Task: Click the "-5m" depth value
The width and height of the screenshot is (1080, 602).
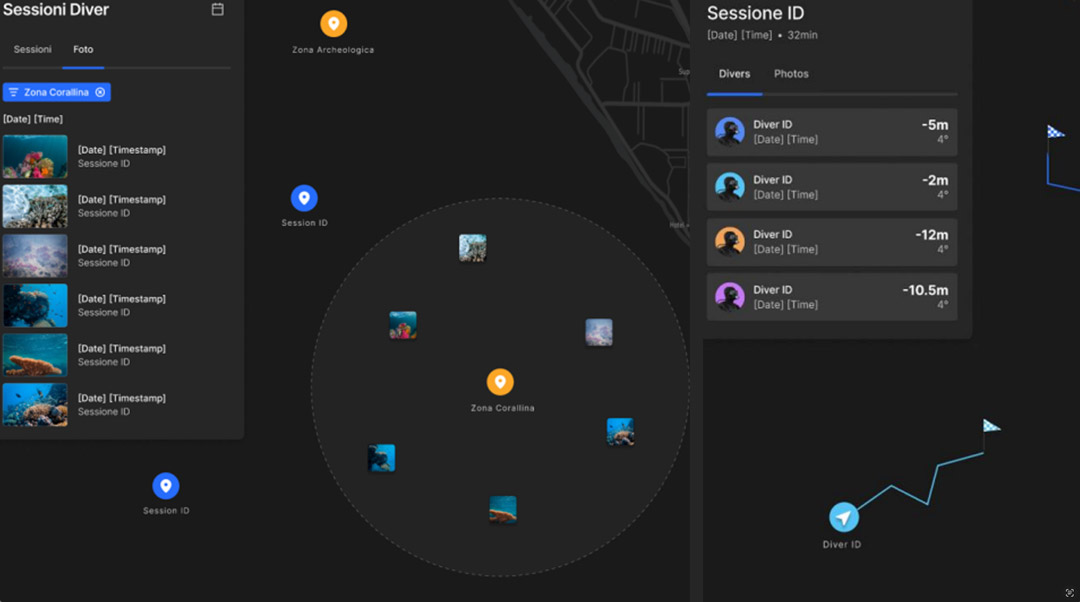Action: 935,125
